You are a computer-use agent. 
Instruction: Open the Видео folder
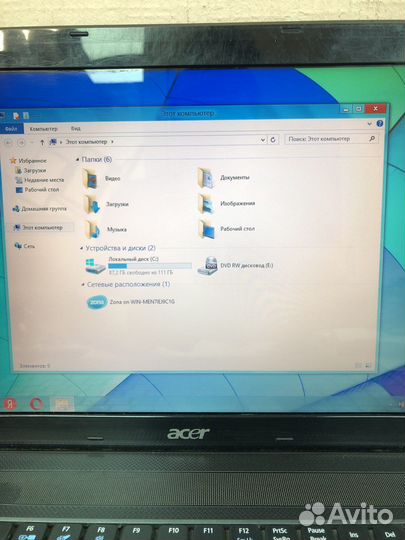(101, 178)
